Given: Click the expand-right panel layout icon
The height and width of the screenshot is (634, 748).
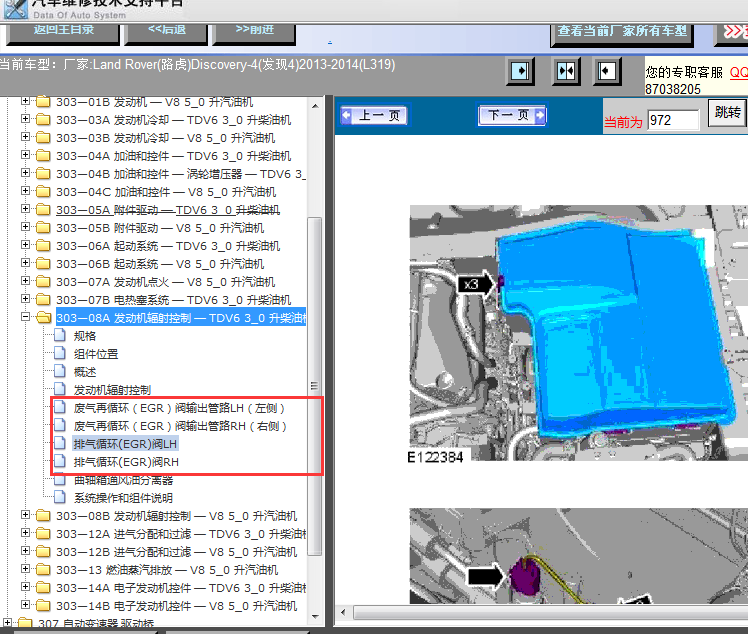Looking at the screenshot, I should (x=520, y=72).
